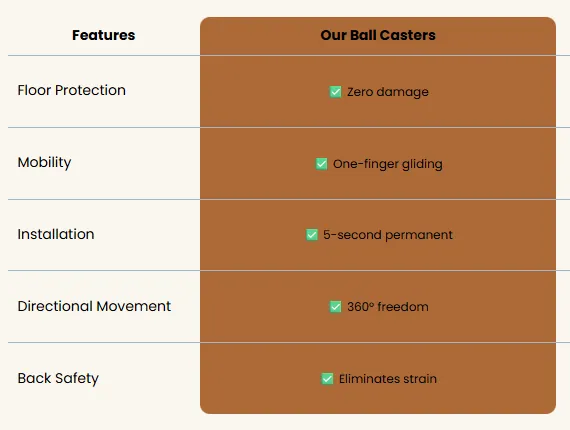Click the word Movement in the feature list

(x=134, y=306)
